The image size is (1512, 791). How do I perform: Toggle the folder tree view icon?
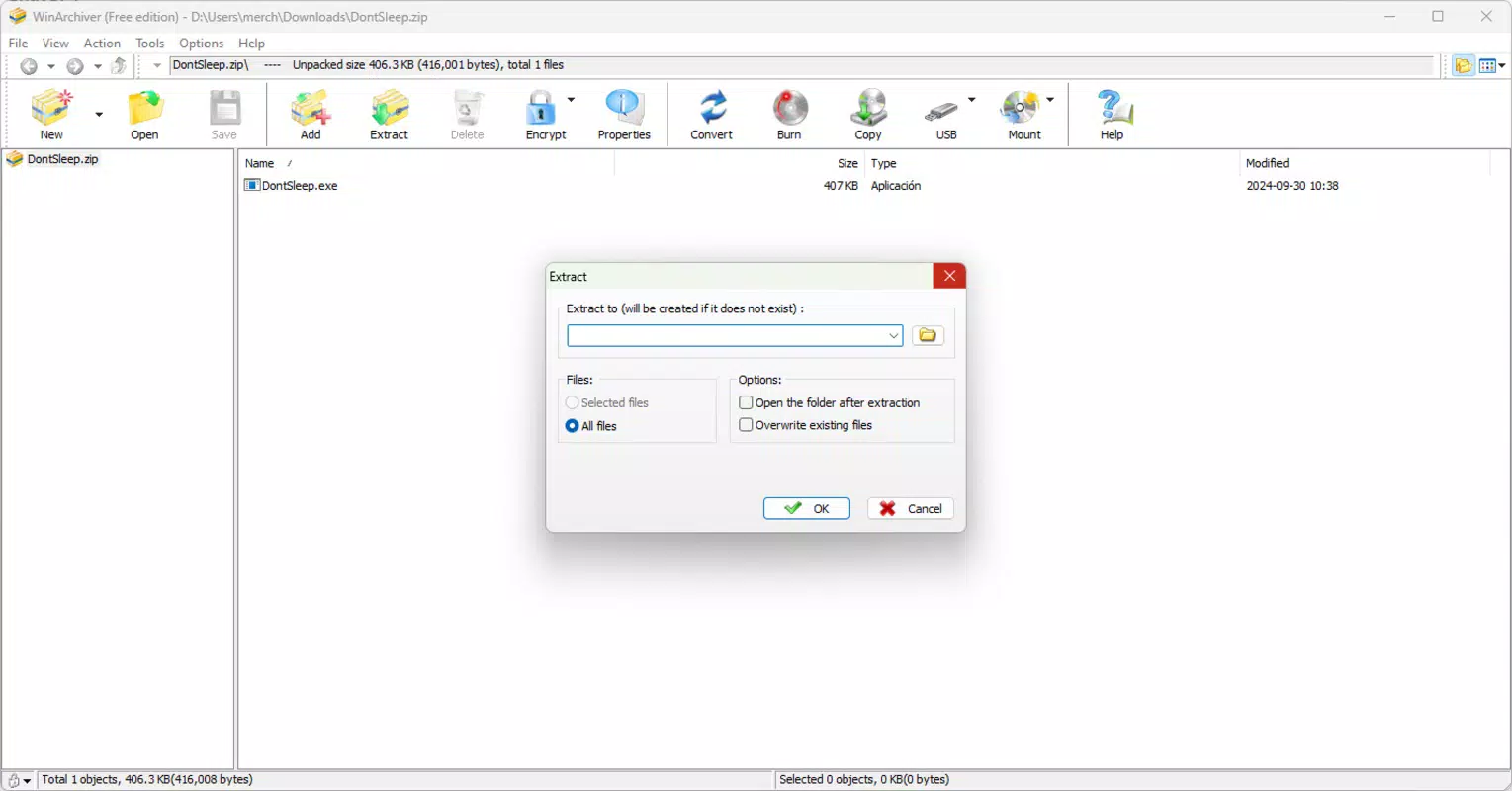coord(1464,66)
